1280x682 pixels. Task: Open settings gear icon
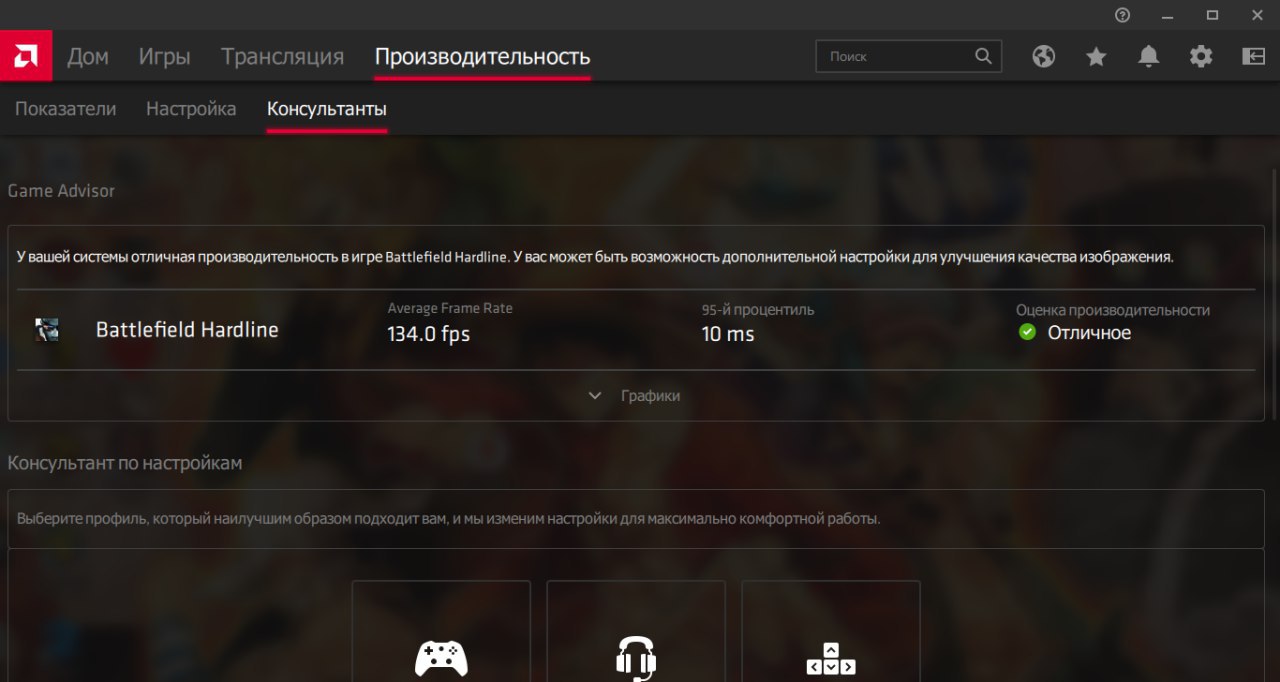click(1201, 56)
